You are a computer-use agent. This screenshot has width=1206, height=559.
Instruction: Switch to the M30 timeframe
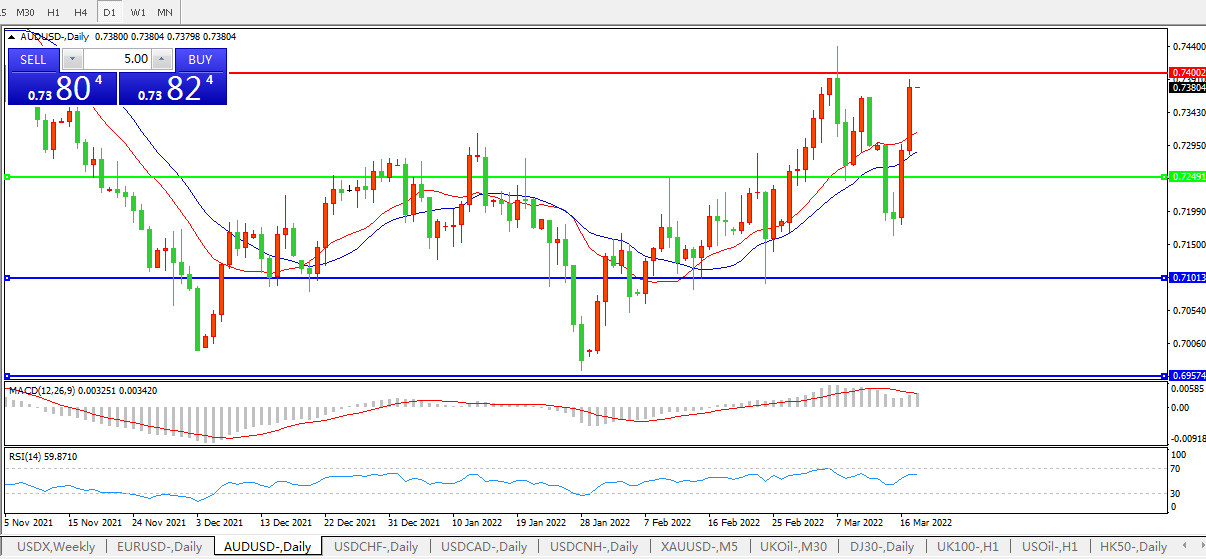pyautogui.click(x=26, y=12)
